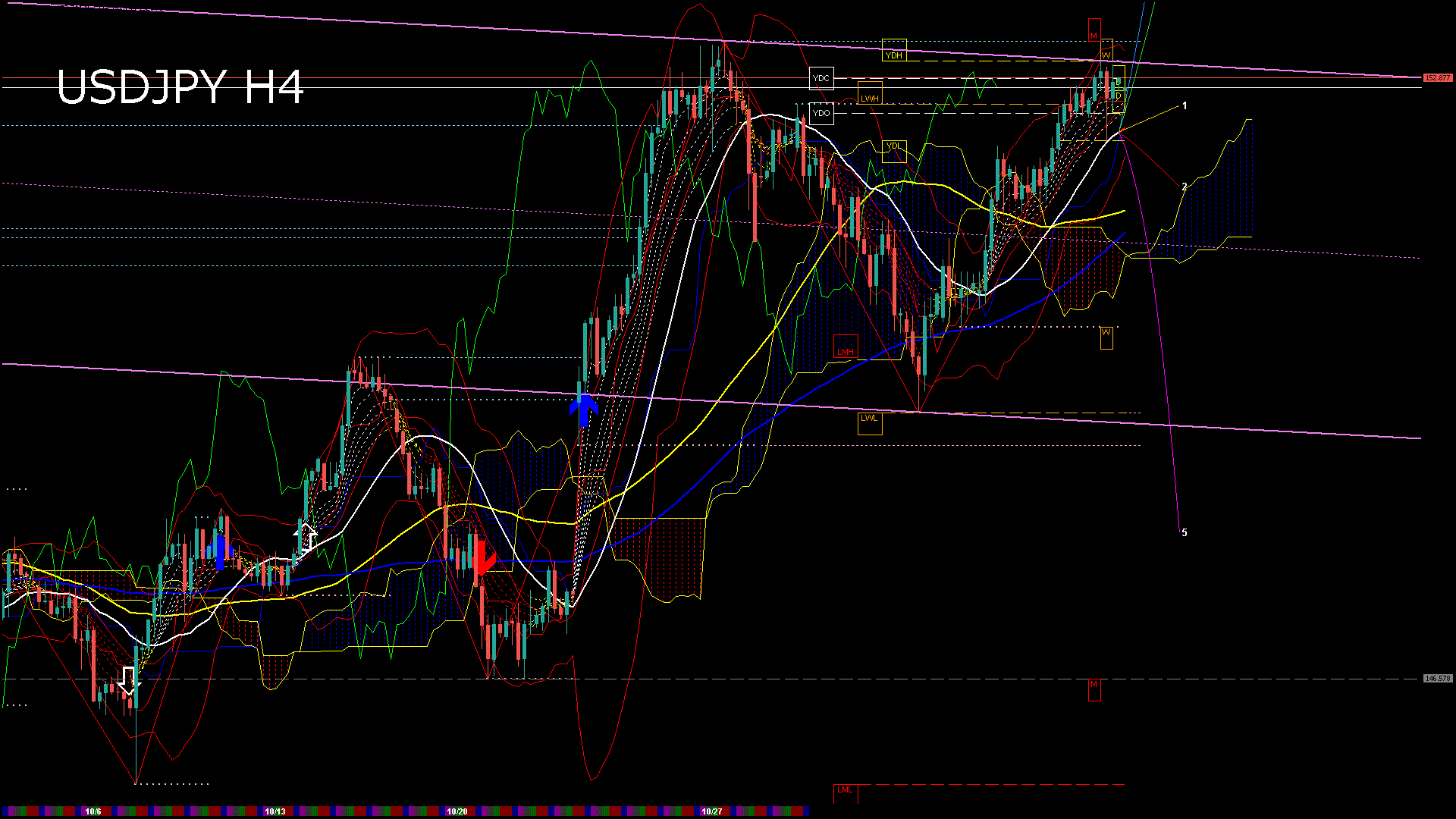Click projection endpoint labeled 1
Image resolution: width=1456 pixels, height=819 pixels.
pyautogui.click(x=1185, y=106)
